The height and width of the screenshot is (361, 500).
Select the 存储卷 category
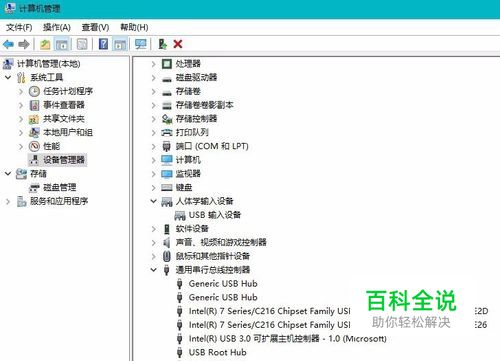188,91
